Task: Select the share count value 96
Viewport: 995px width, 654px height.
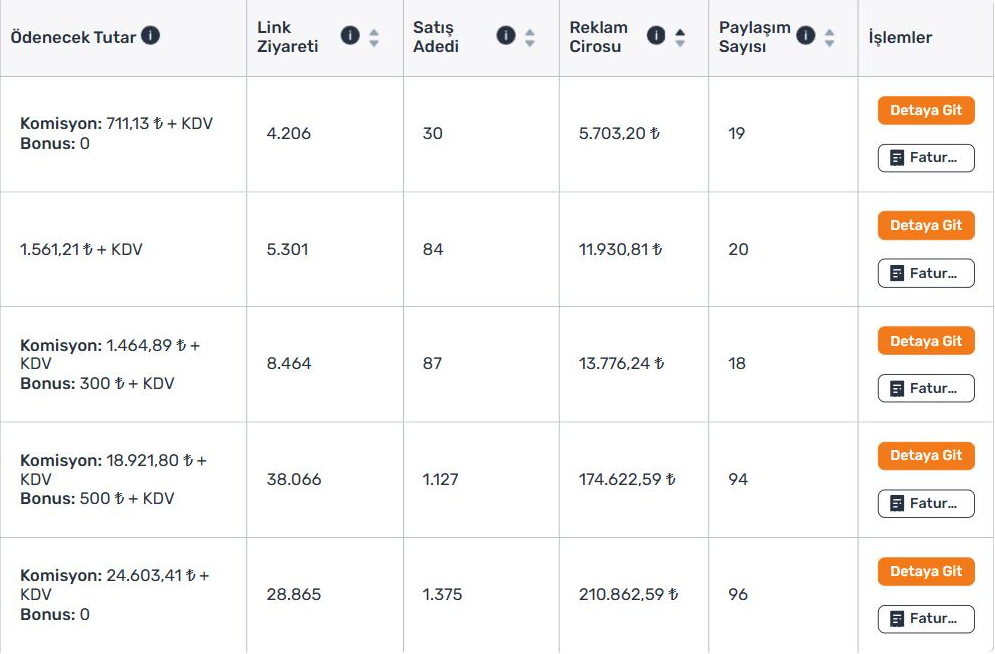Action: tap(738, 594)
